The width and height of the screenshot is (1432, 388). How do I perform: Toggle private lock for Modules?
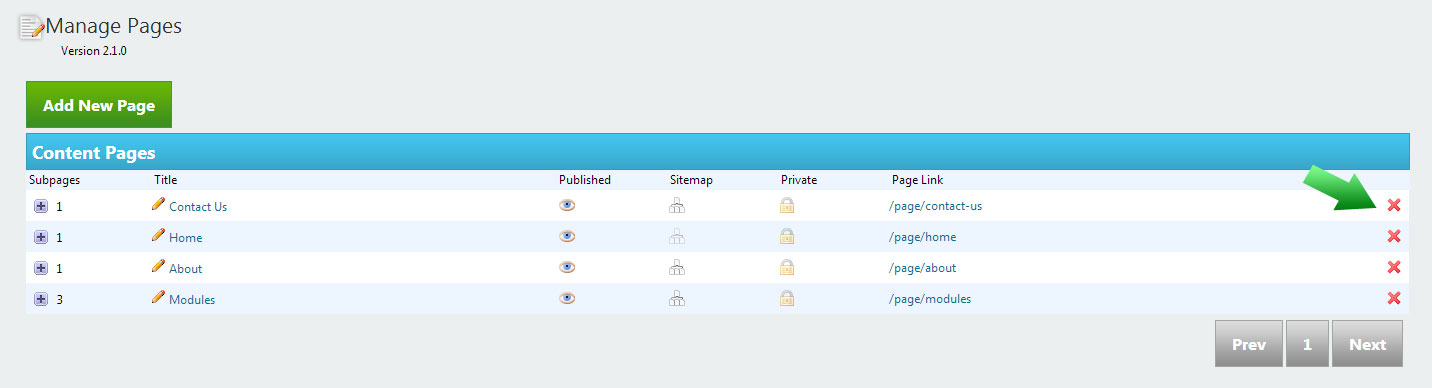point(787,299)
